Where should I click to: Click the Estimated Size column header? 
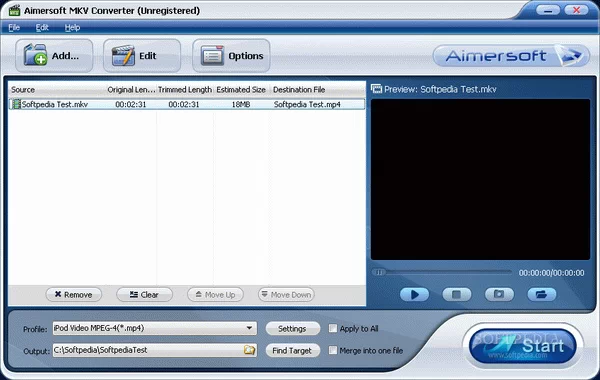pyautogui.click(x=241, y=90)
